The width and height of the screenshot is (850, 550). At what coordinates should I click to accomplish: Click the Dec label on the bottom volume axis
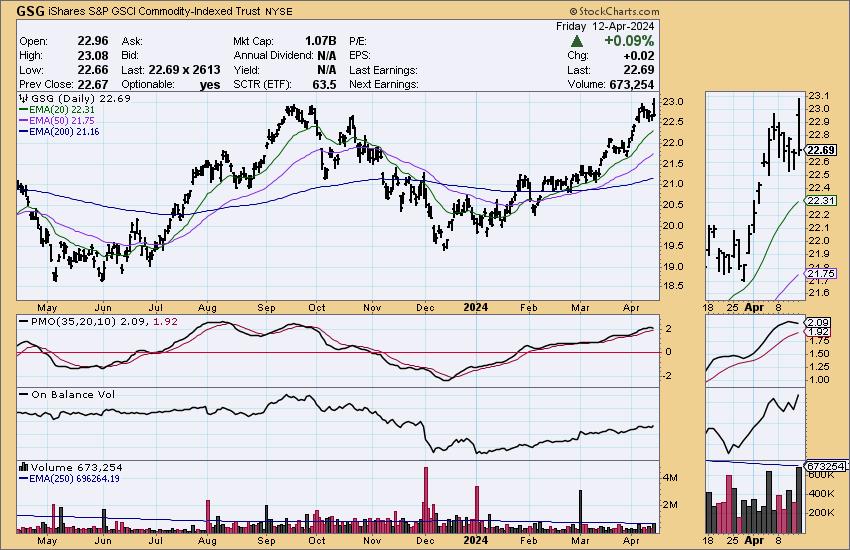click(425, 540)
